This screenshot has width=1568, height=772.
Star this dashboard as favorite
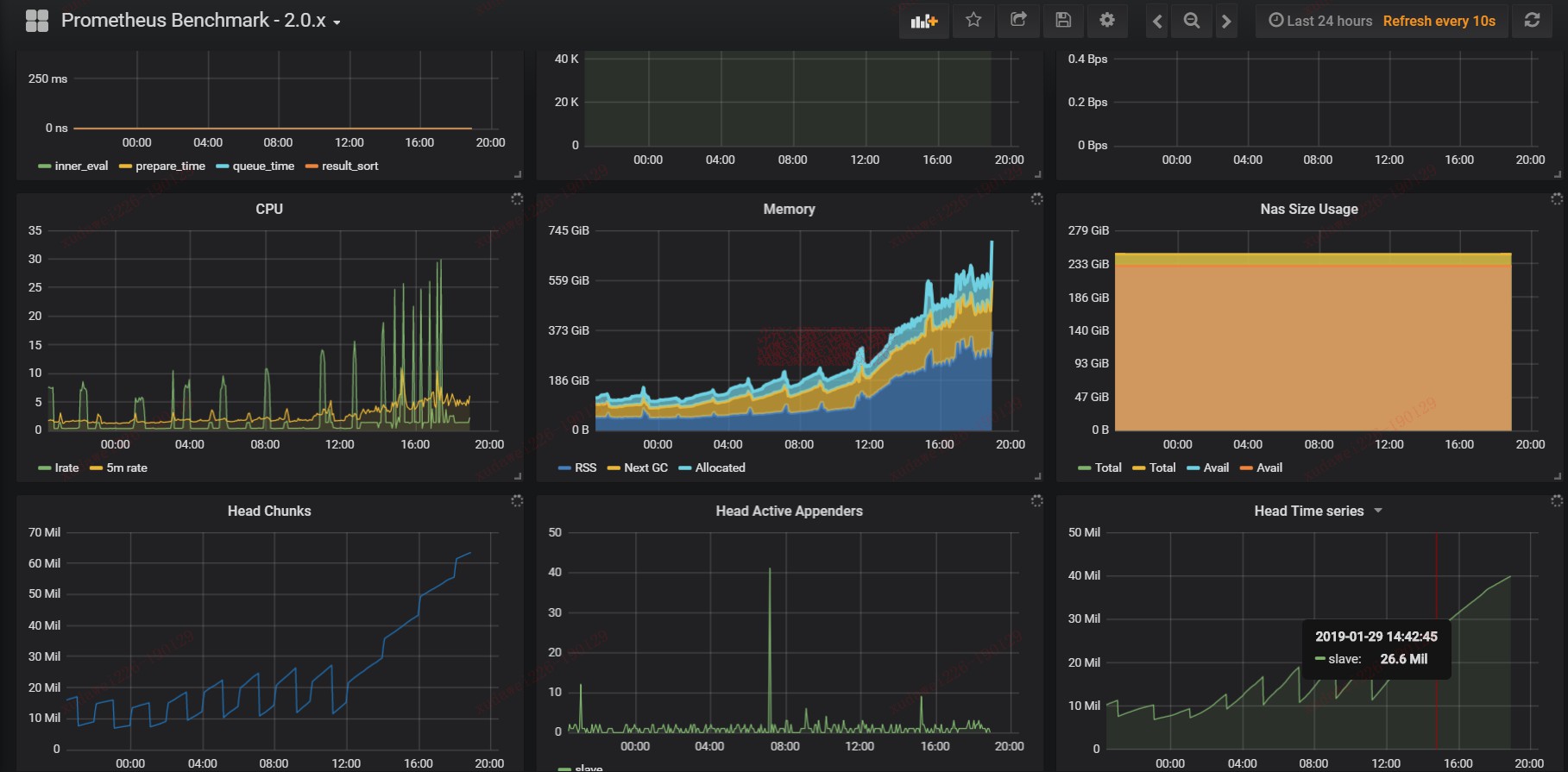pos(973,20)
